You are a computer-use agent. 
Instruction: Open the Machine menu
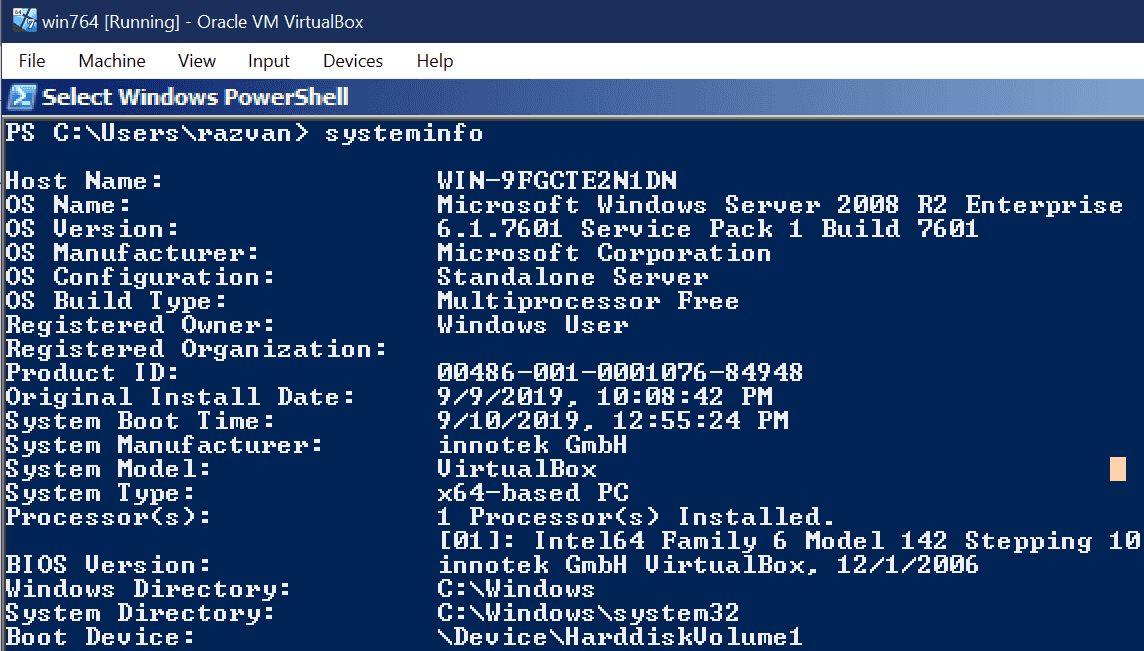[112, 61]
